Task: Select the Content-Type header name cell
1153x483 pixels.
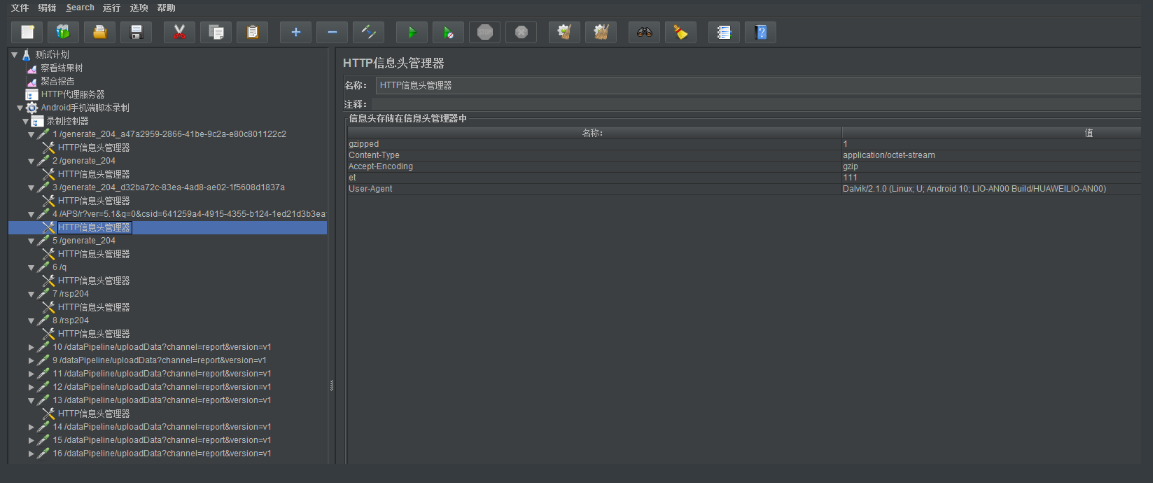Action: click(x=594, y=155)
